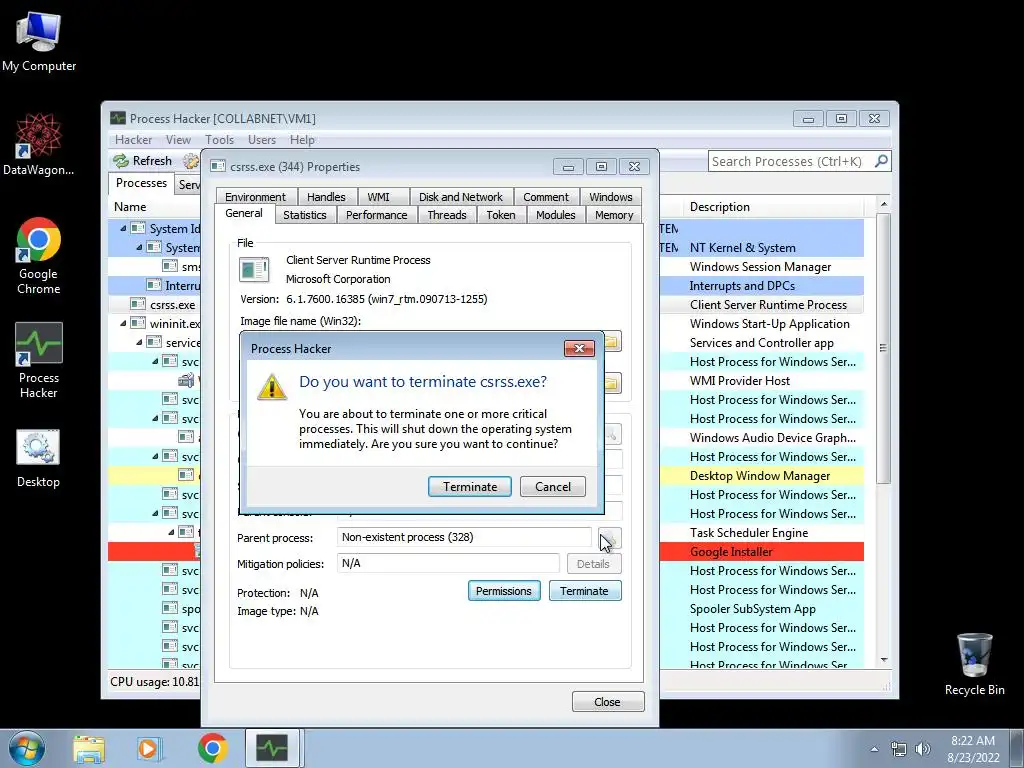Screen dimensions: 1024x768
Task: Open Chrome from the taskbar
Action: click(212, 748)
